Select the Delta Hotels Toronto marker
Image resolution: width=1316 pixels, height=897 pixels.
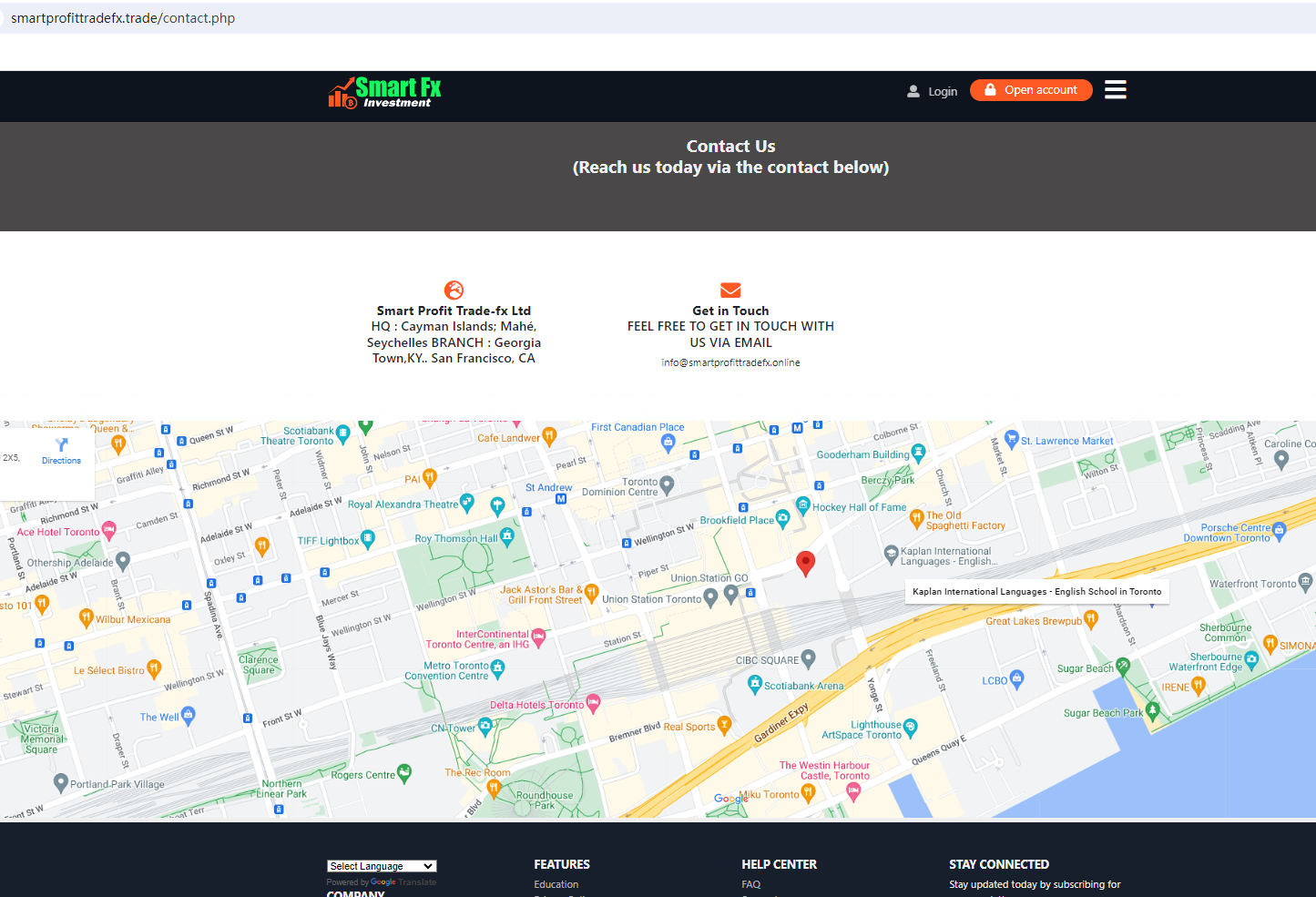pos(594,702)
